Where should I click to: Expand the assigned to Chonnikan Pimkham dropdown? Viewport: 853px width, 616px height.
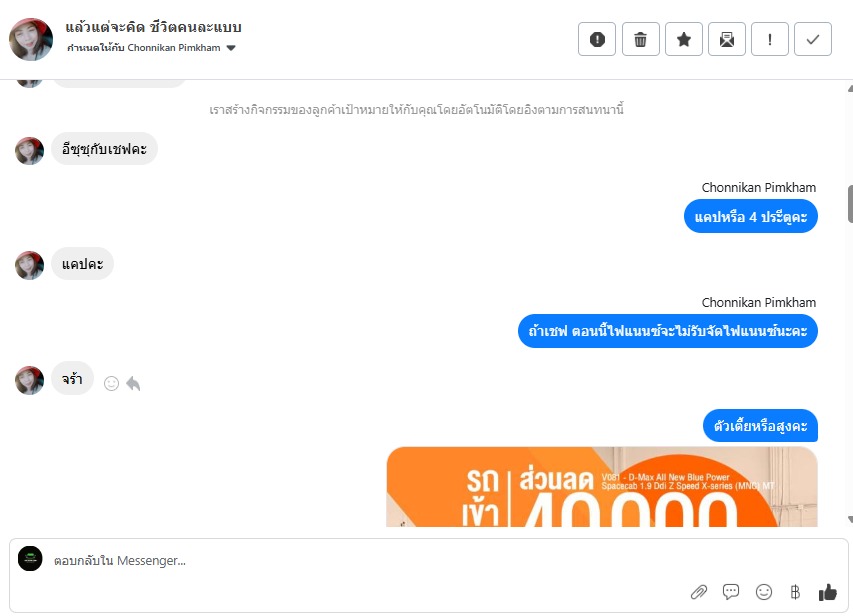point(231,48)
